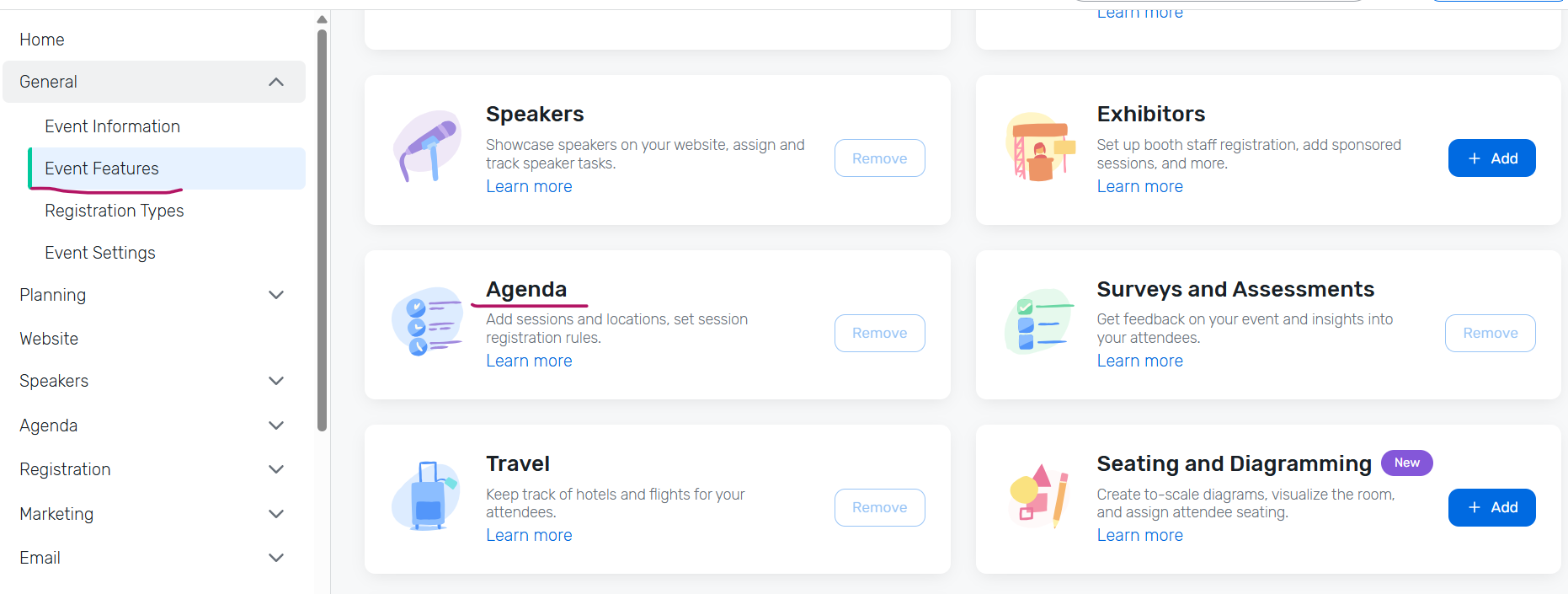
Task: Click the purple New badge
Action: [1406, 463]
